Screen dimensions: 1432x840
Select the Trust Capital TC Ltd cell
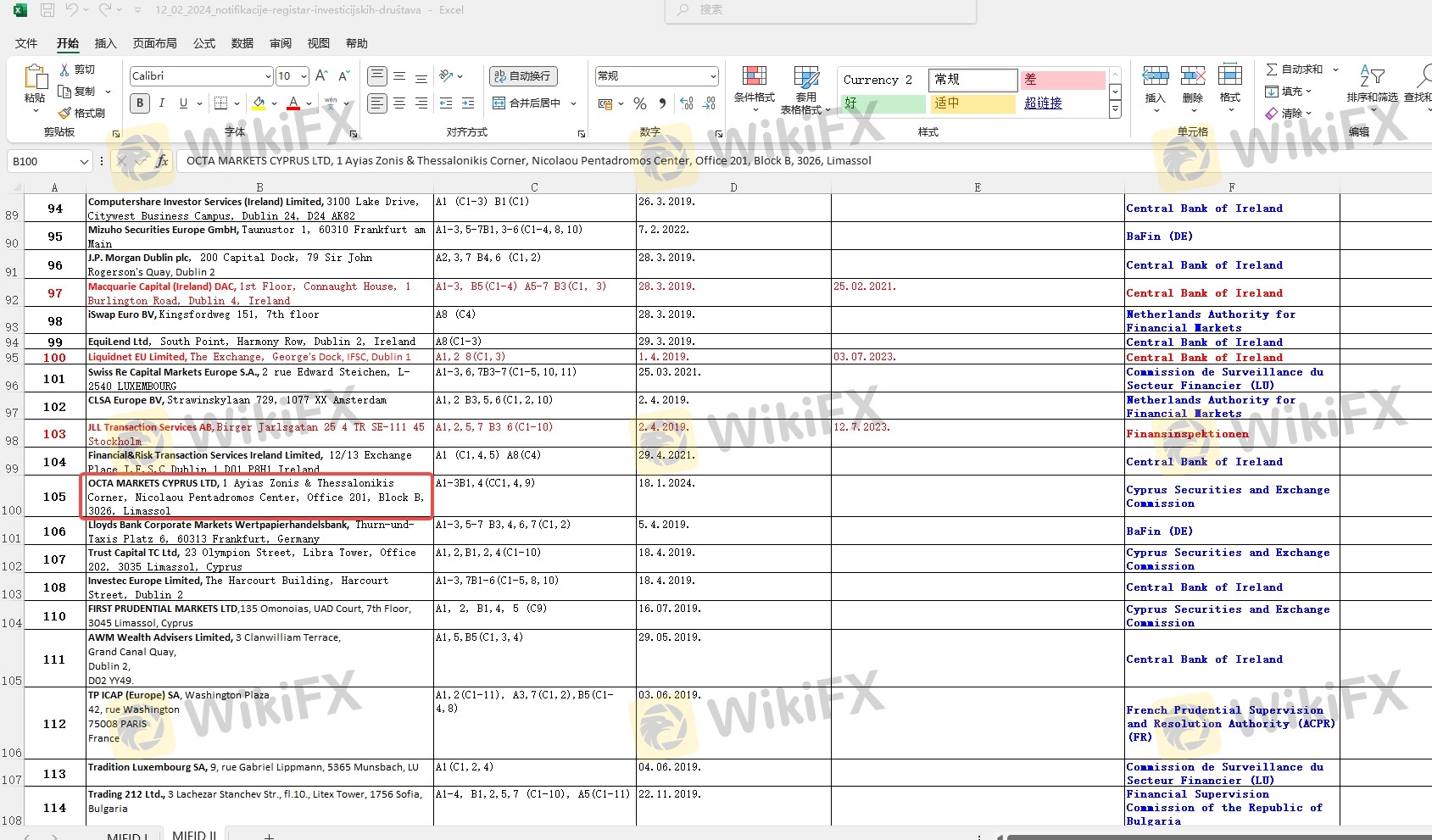click(259, 559)
